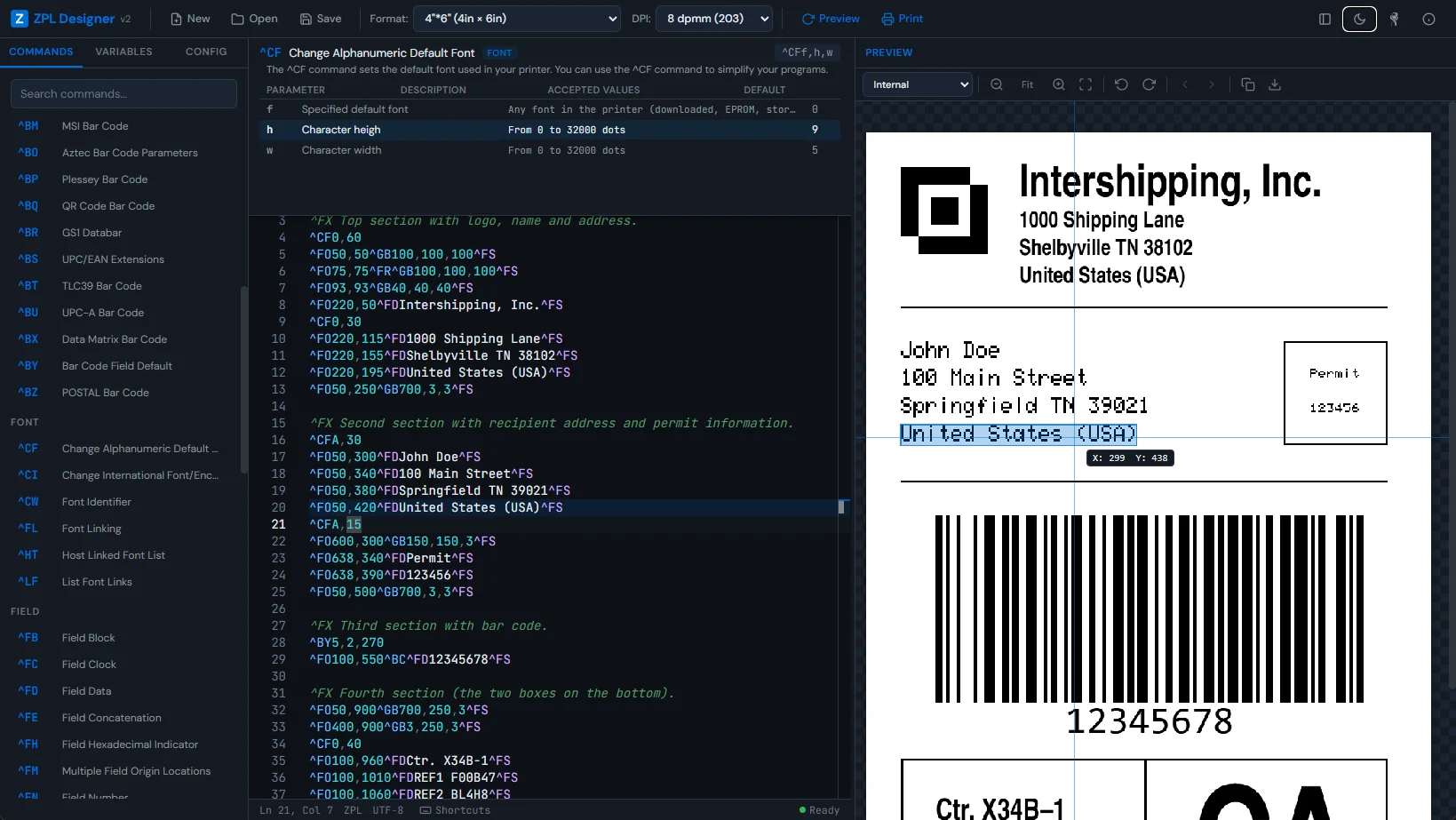Image resolution: width=1456 pixels, height=820 pixels.
Task: Open the information panel via the info icon
Action: pyautogui.click(x=1428, y=18)
